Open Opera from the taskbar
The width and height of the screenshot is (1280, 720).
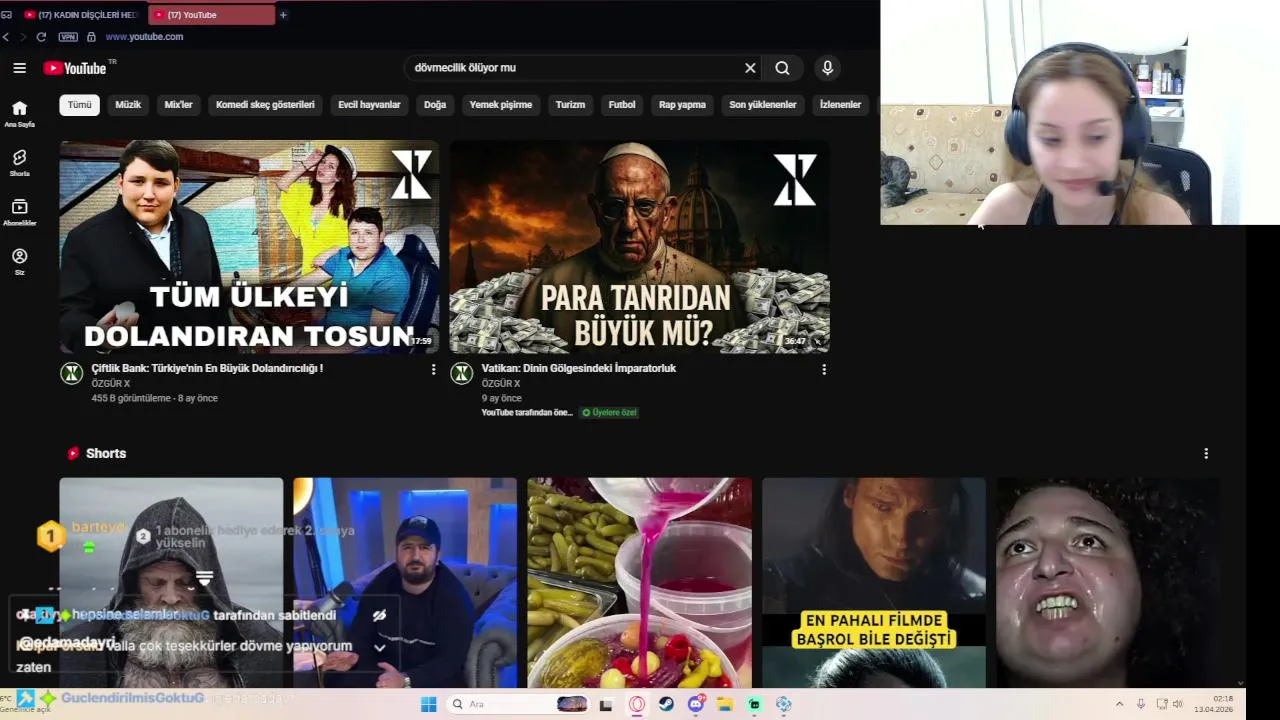click(637, 704)
